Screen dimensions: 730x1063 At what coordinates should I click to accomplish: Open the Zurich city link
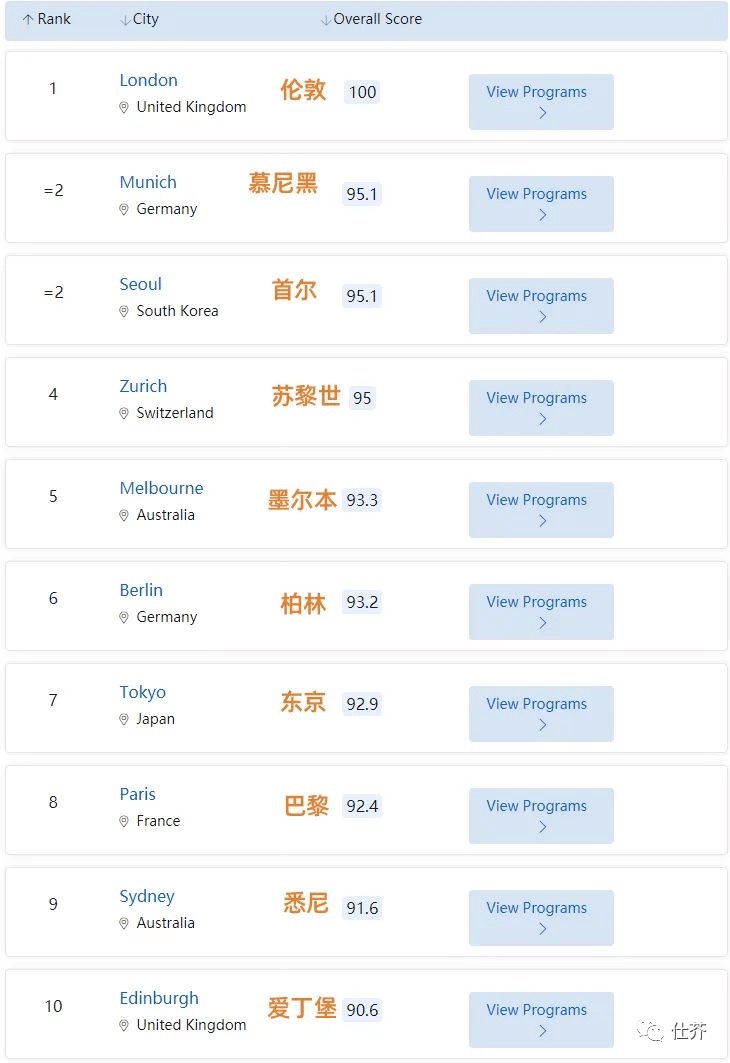(143, 386)
